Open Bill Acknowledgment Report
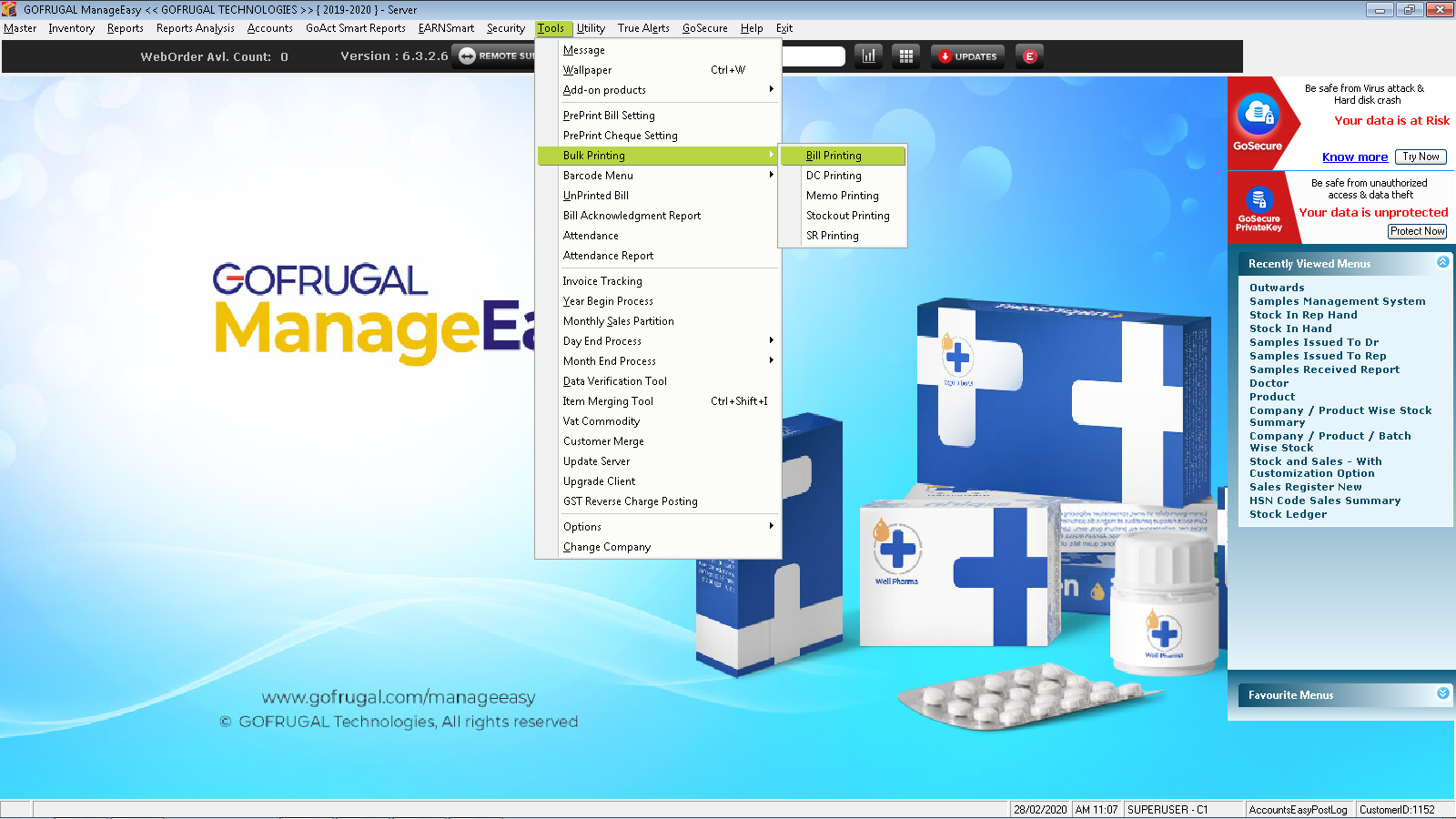Image resolution: width=1456 pixels, height=819 pixels. (x=660, y=216)
